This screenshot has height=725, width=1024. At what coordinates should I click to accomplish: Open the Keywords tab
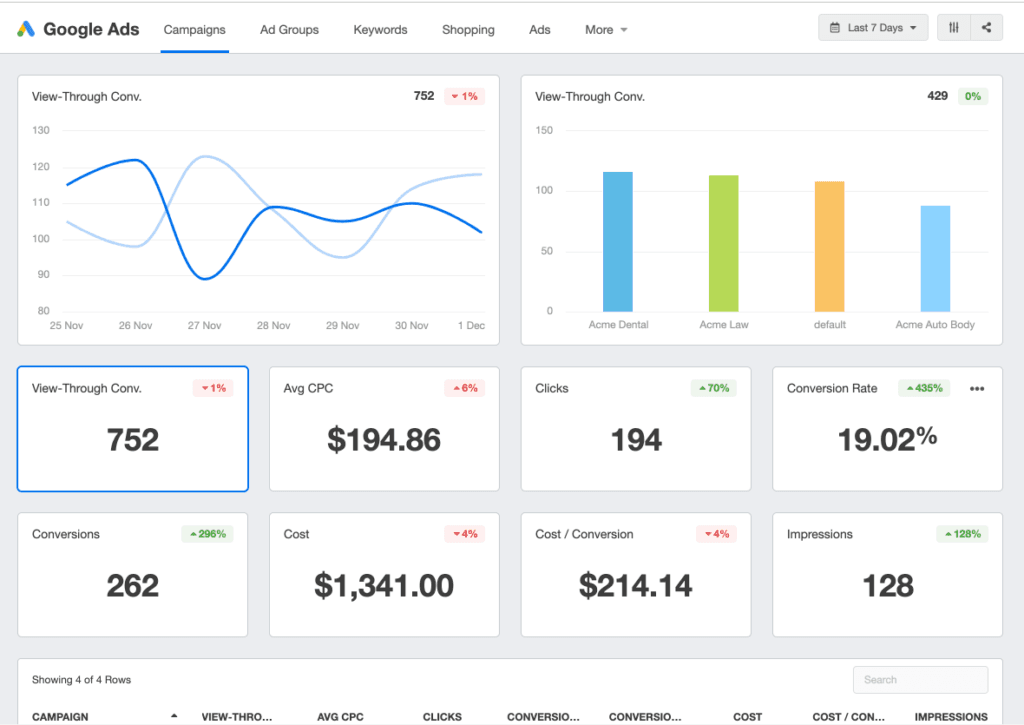[x=380, y=30]
